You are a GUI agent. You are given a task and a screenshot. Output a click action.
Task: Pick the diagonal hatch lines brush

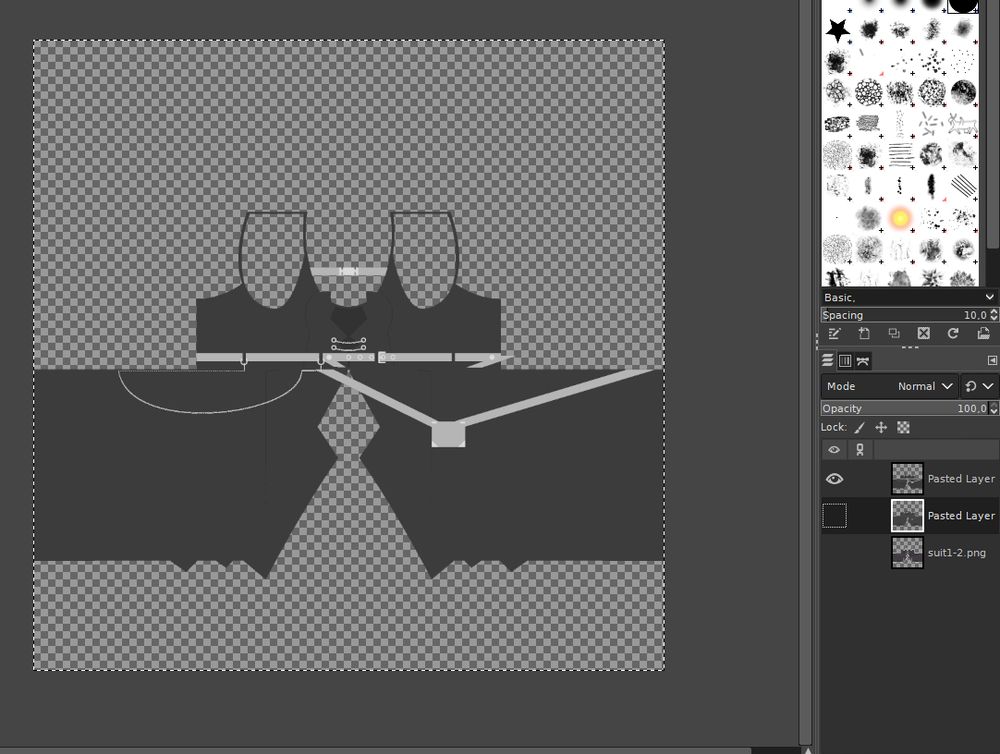point(962,186)
